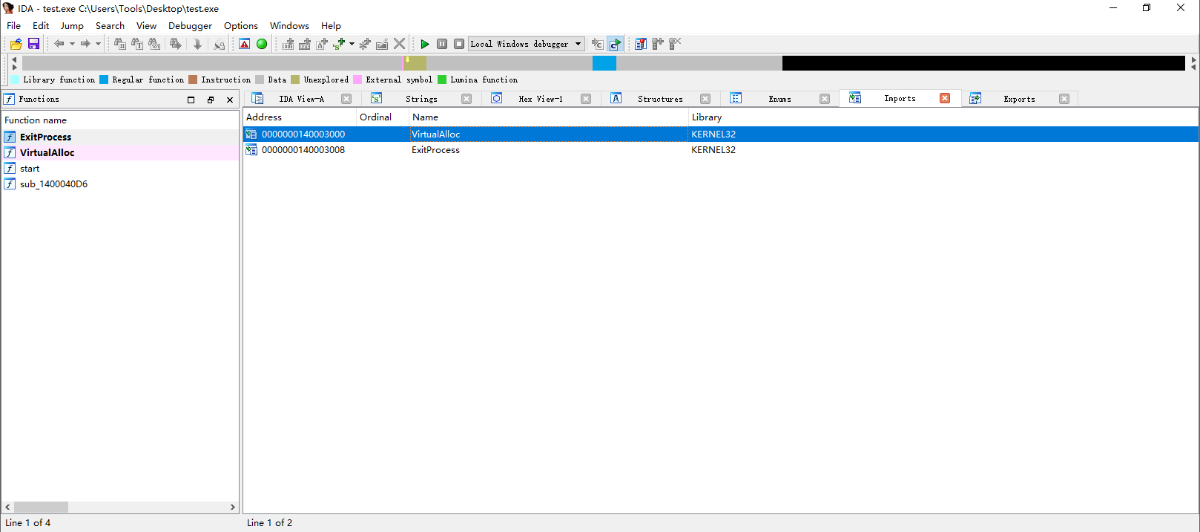Image resolution: width=1200 pixels, height=532 pixels.
Task: Close the Structures tab
Action: coord(705,99)
